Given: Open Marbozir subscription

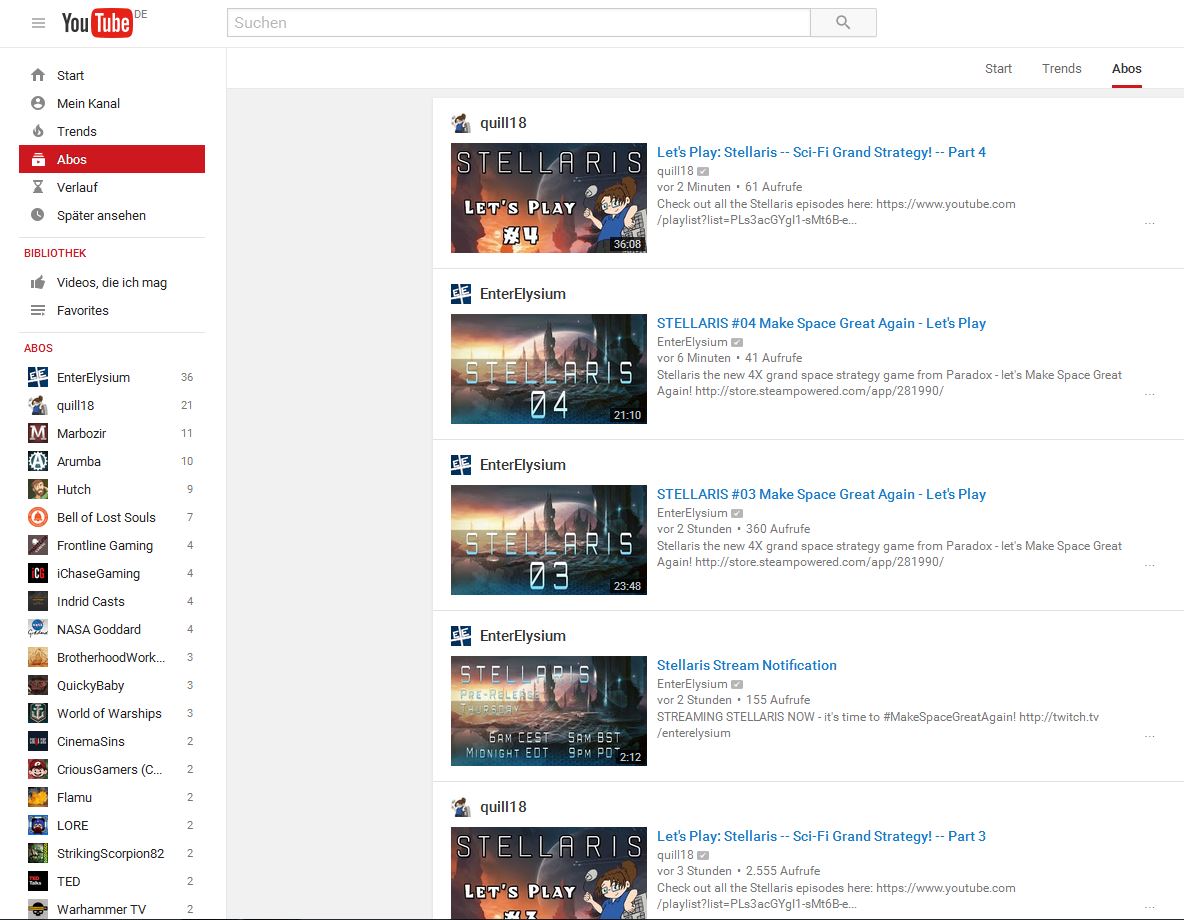Looking at the screenshot, I should 112,434.
